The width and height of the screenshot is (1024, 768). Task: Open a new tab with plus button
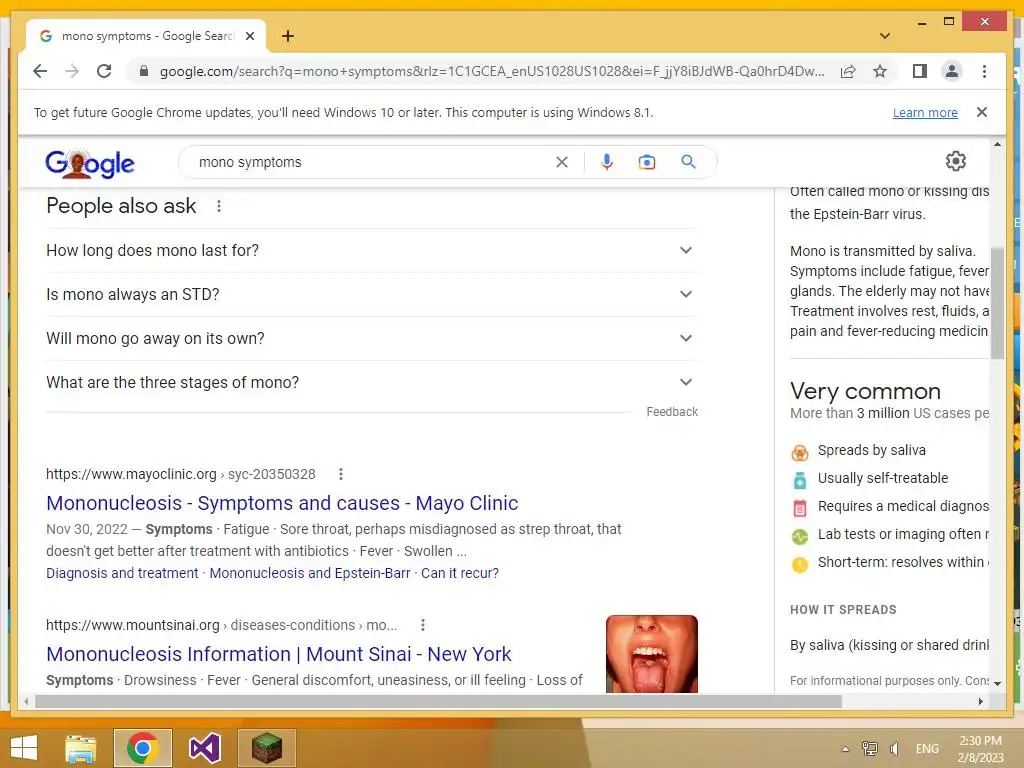pos(288,36)
